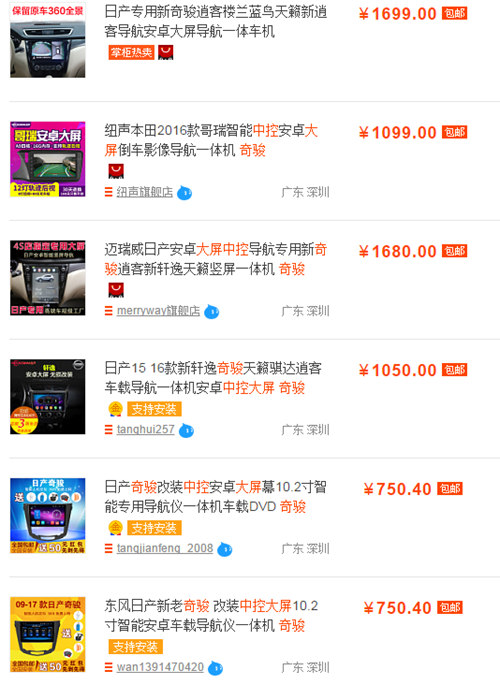Click Wangwang chat icon beside tanghui257
500x685 pixels.
tap(186, 430)
